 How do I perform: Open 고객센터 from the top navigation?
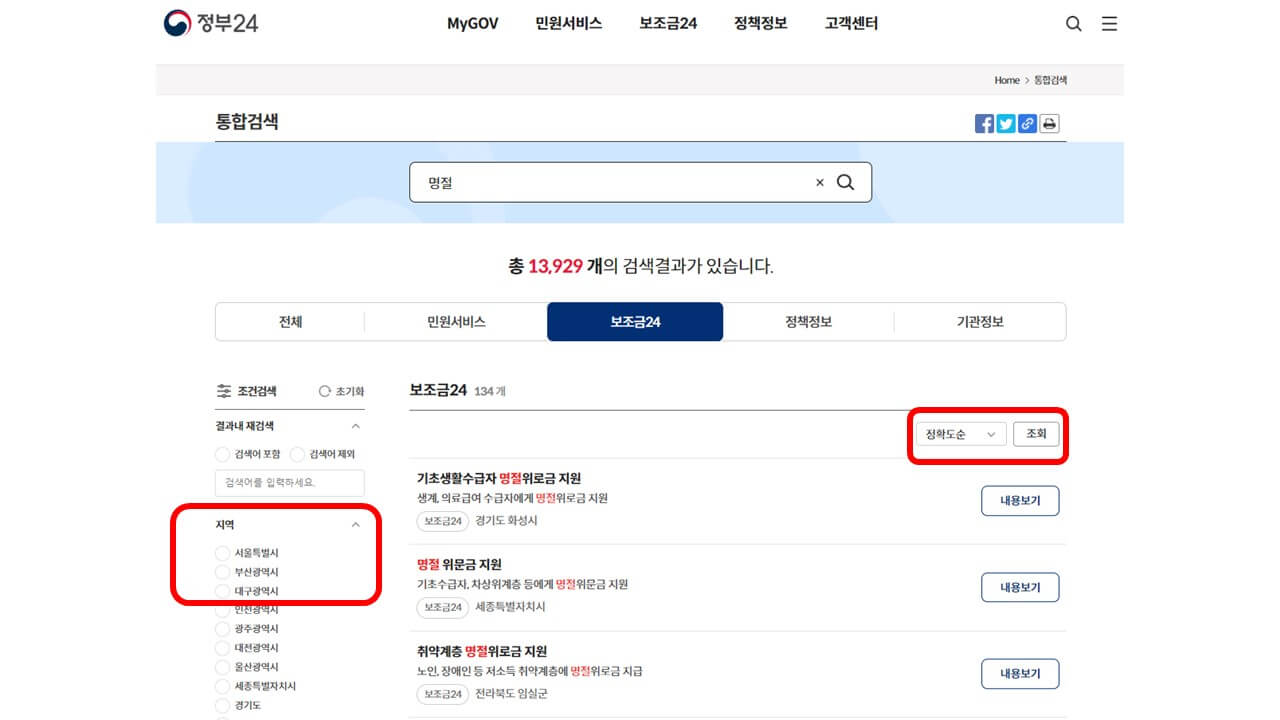(x=850, y=23)
